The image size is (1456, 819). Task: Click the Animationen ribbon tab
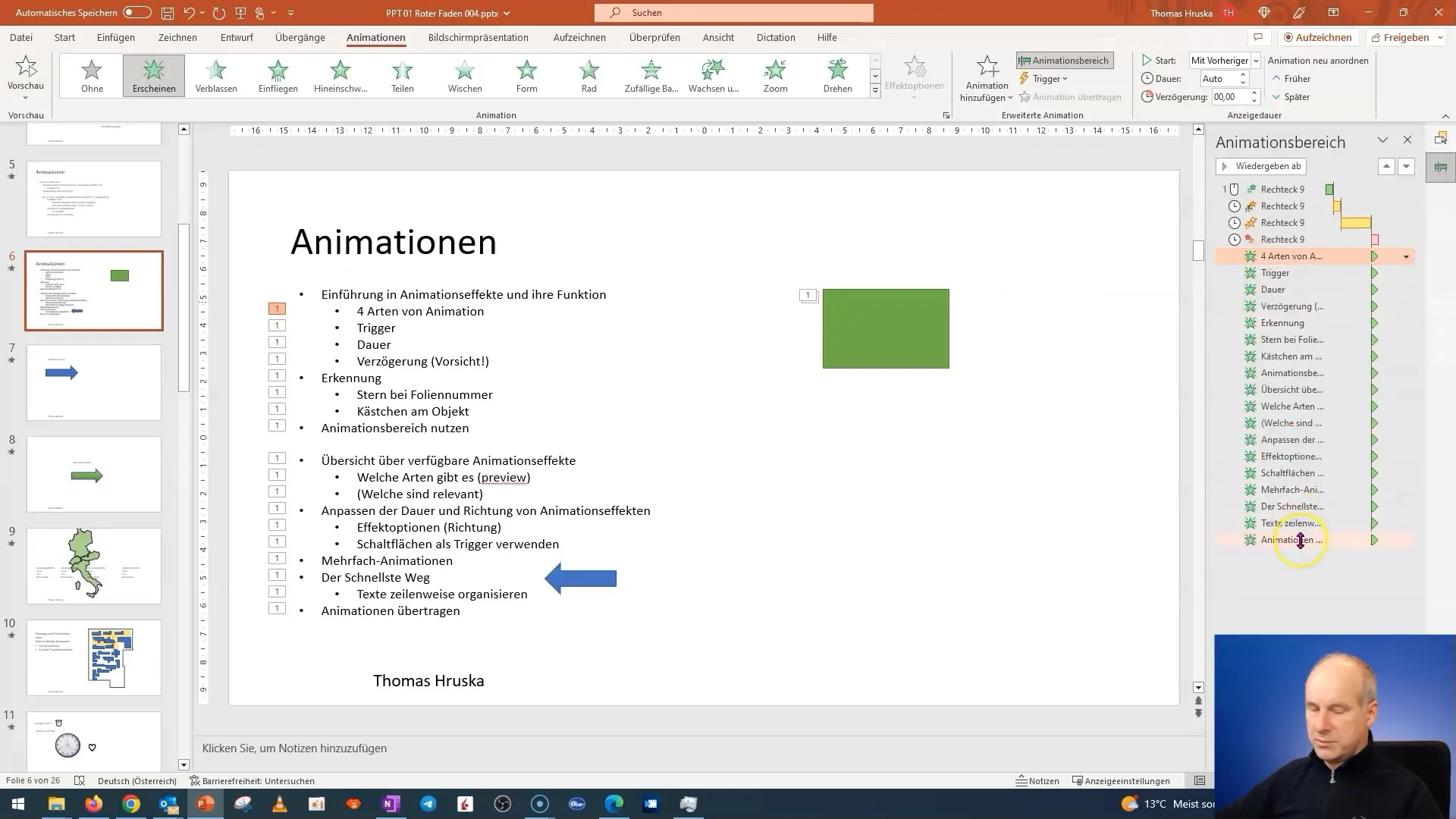pos(376,37)
